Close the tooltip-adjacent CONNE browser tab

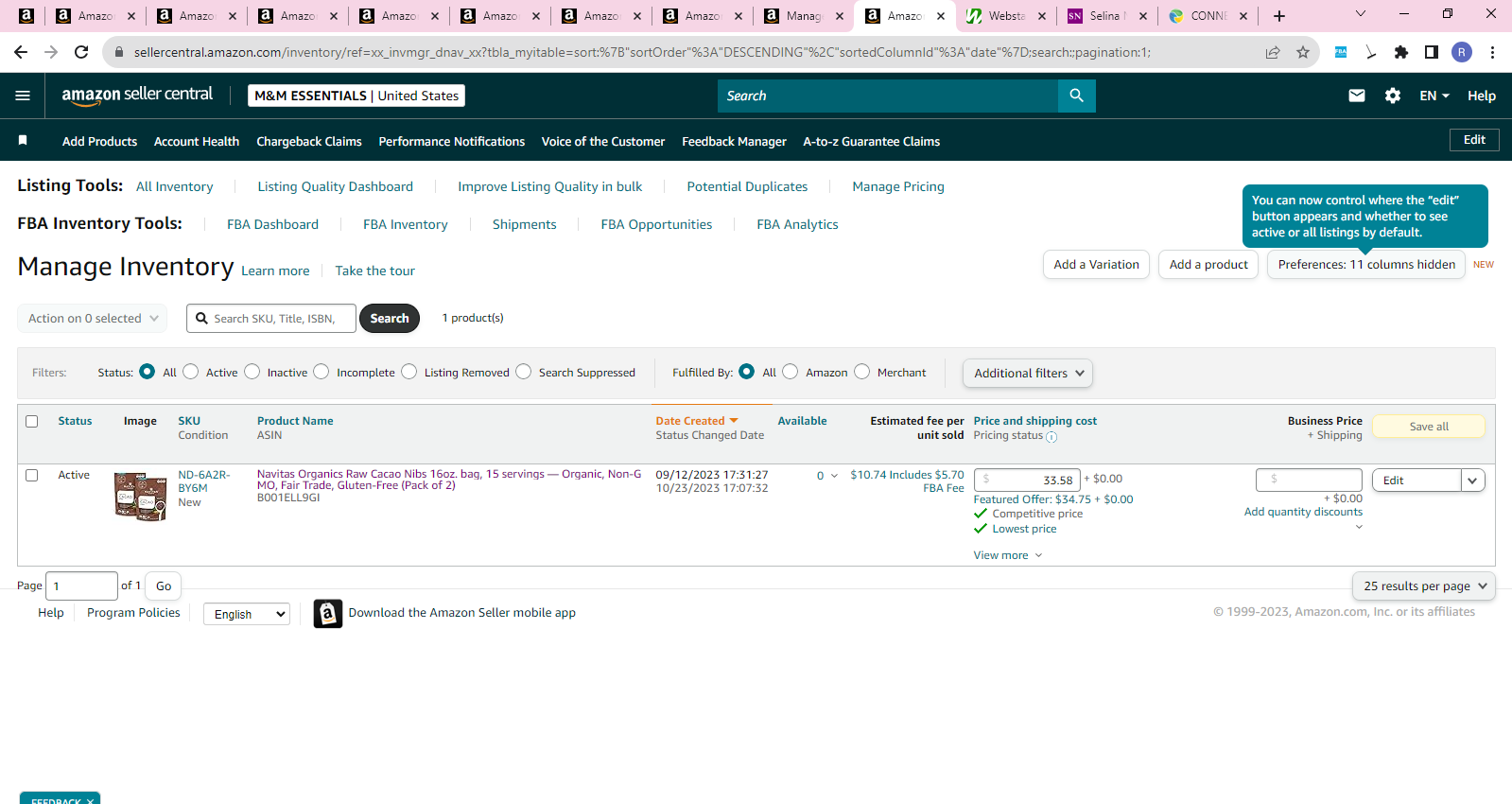pos(1243,16)
